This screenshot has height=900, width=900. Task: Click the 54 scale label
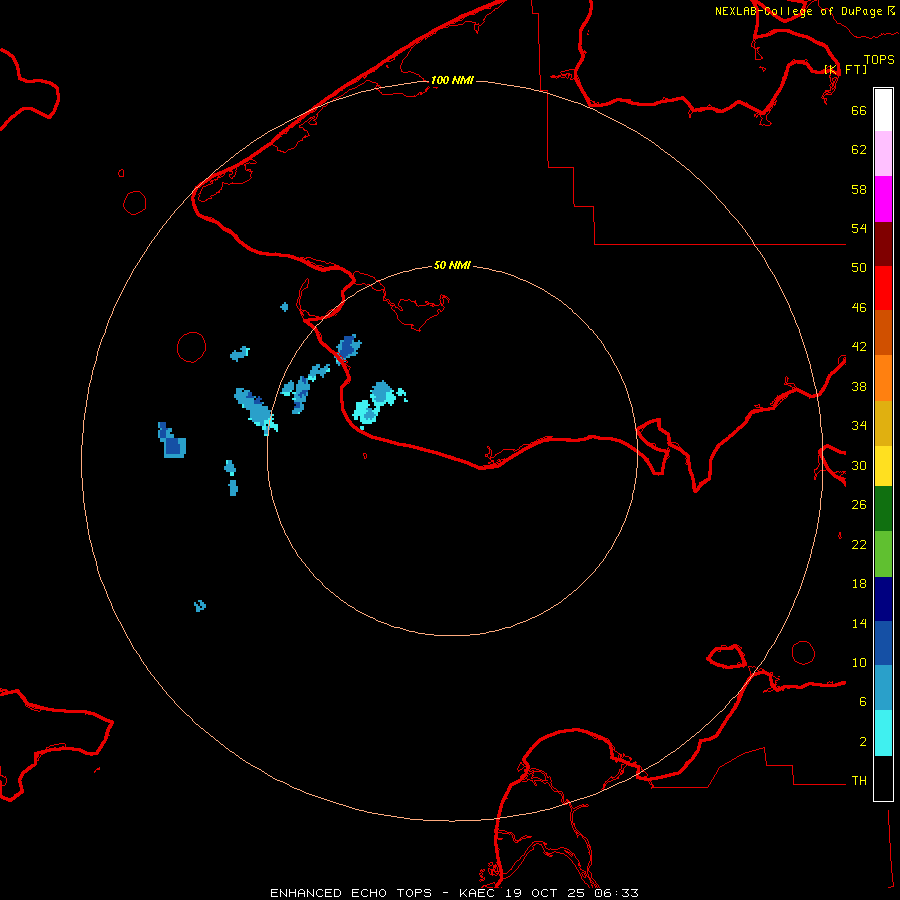pyautogui.click(x=859, y=228)
